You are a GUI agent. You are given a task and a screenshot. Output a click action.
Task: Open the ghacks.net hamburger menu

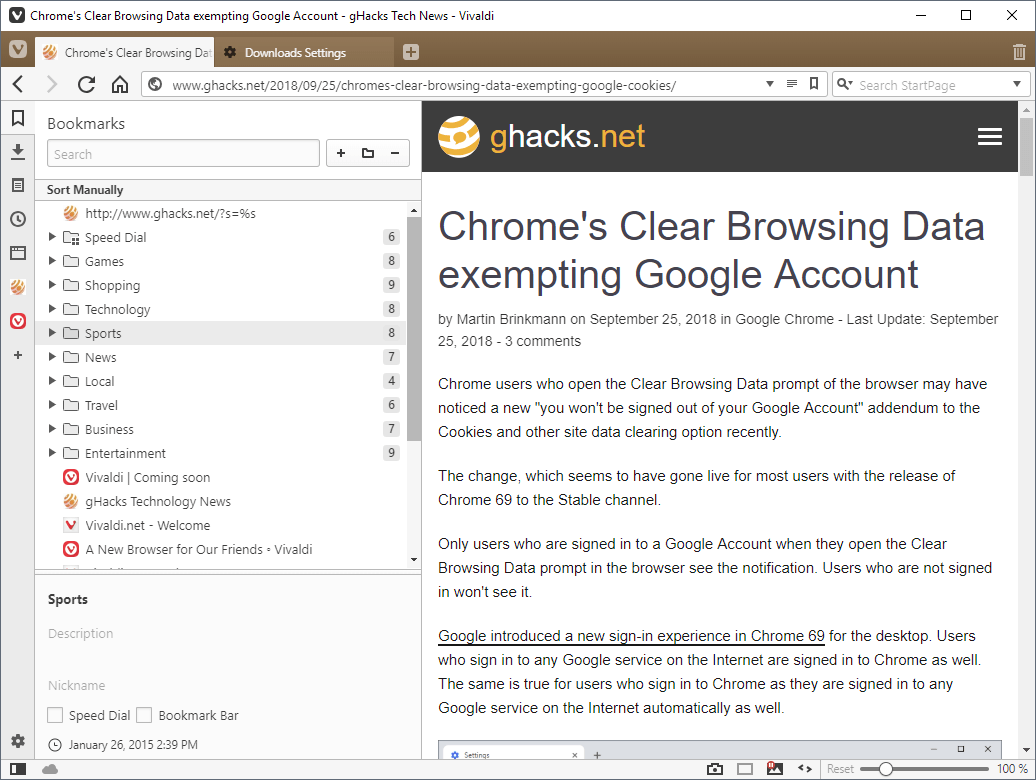click(x=990, y=137)
